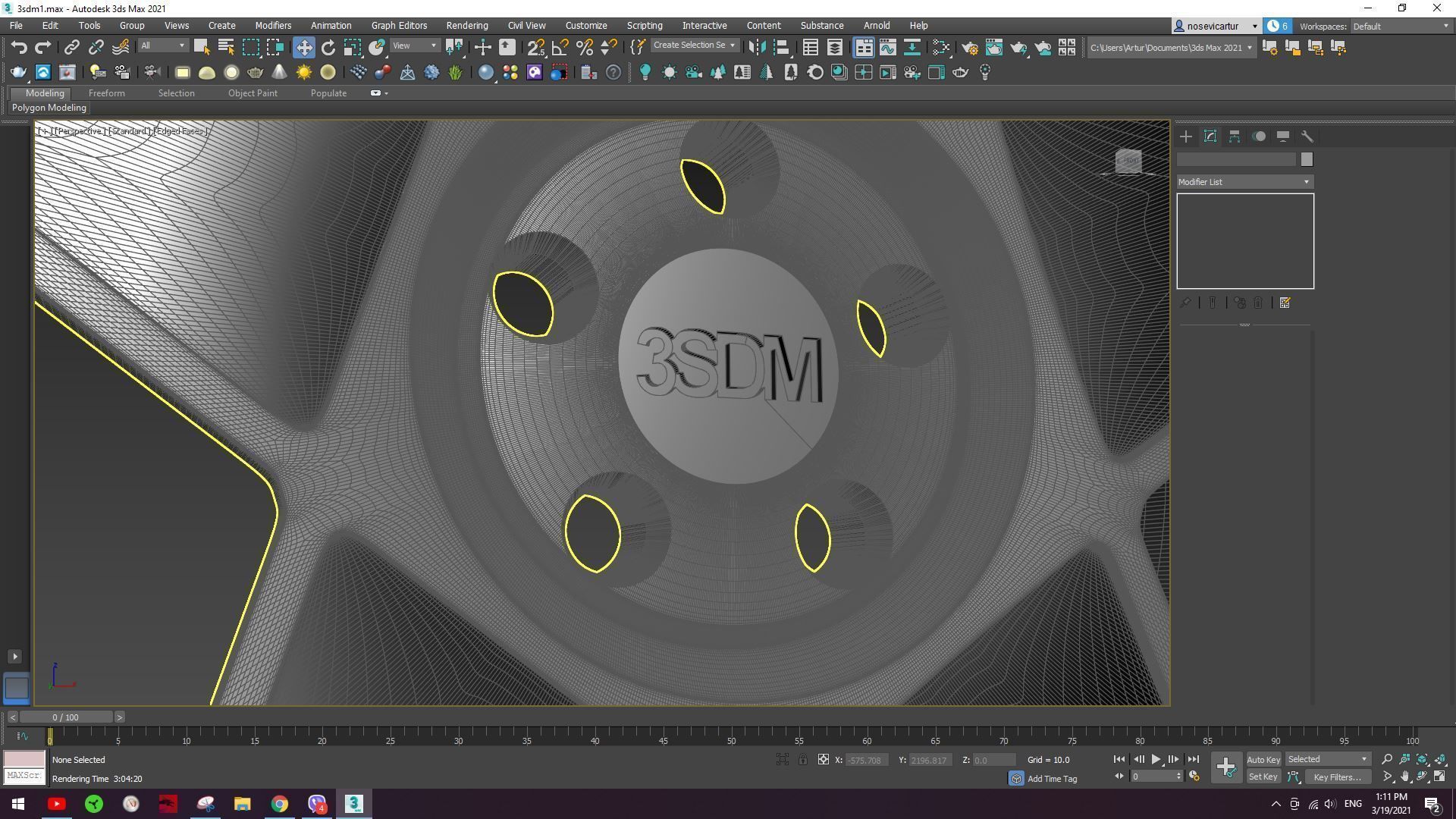Toggle the Set Key mode

coord(1263,777)
